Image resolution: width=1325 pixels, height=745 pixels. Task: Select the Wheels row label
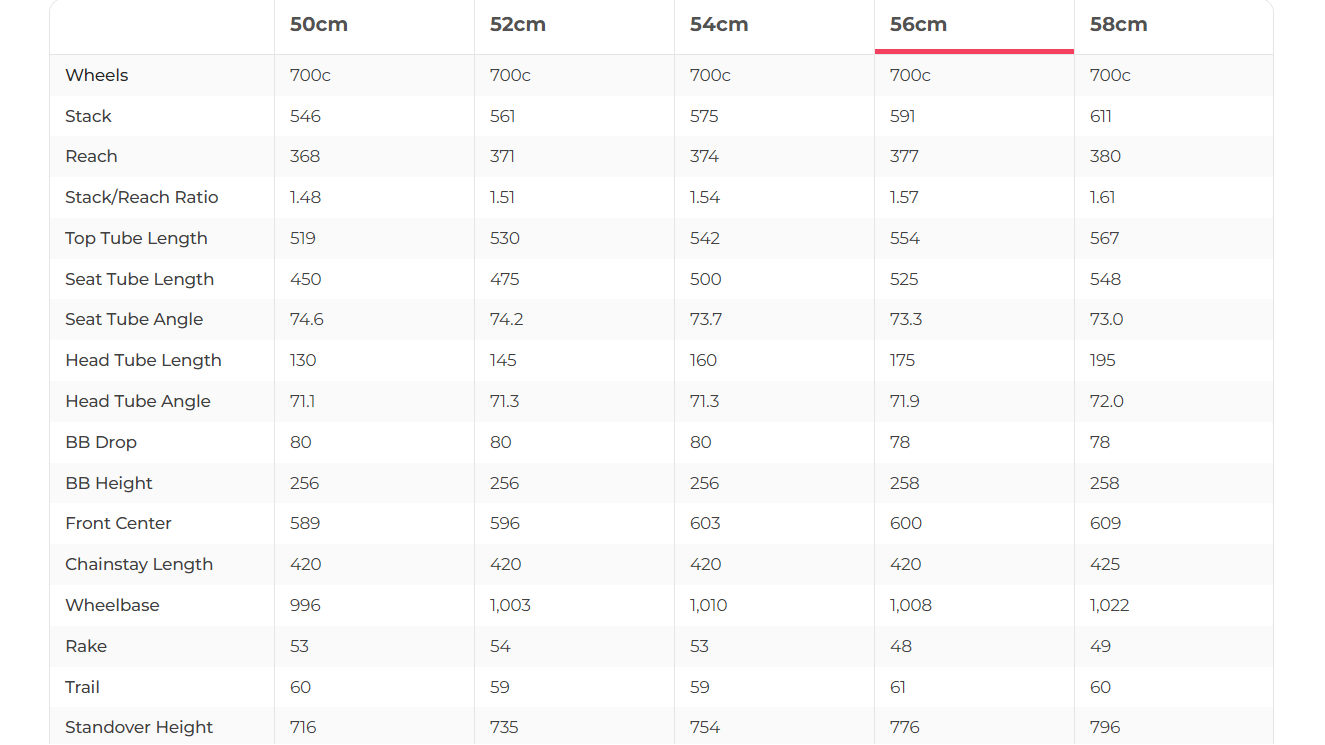coord(97,75)
